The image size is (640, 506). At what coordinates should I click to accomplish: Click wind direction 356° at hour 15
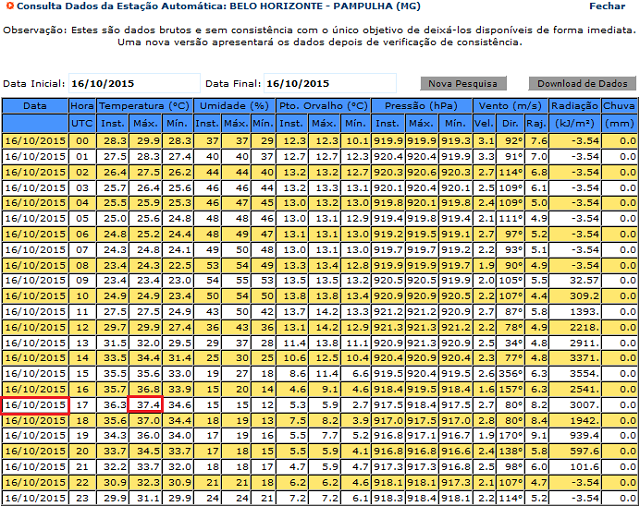[510, 374]
